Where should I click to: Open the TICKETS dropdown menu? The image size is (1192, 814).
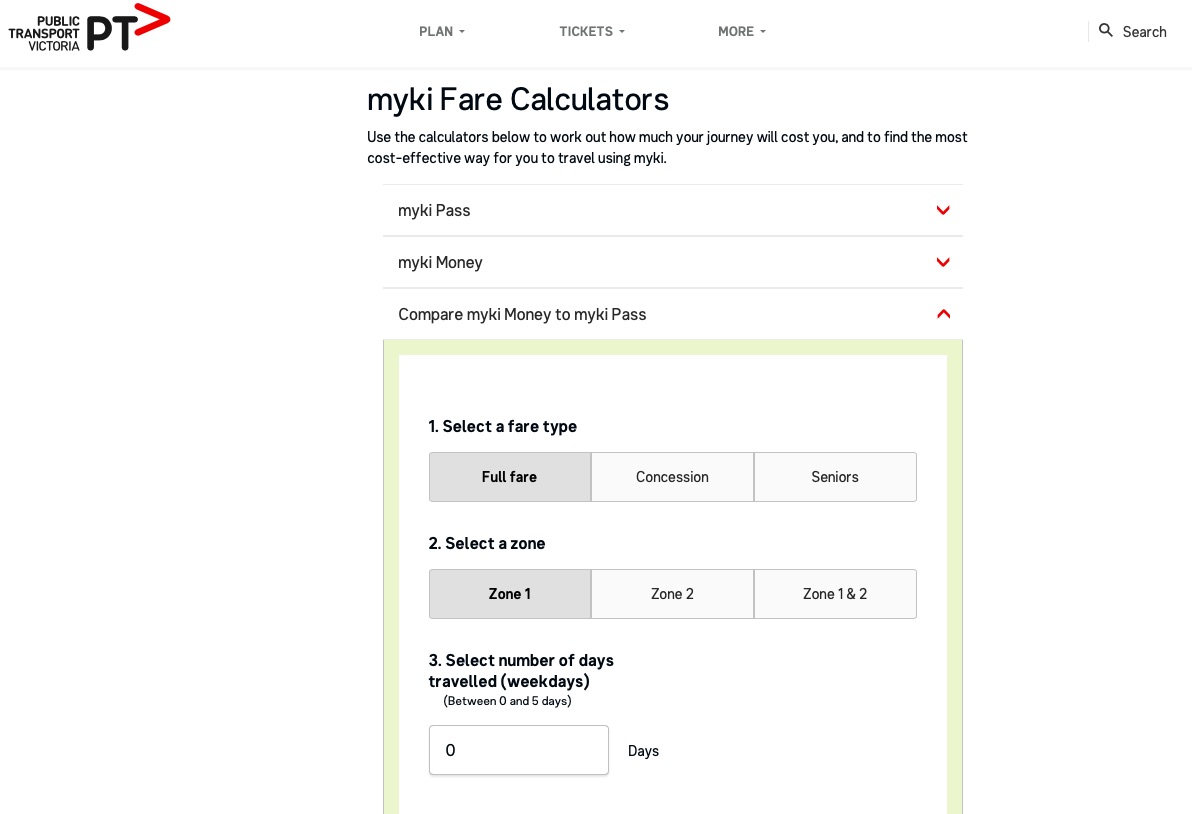pos(591,31)
